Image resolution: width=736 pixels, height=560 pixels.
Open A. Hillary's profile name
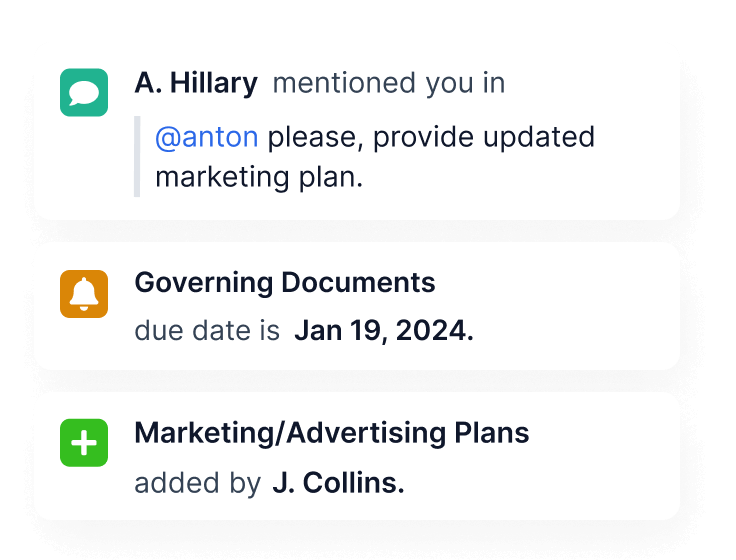pyautogui.click(x=196, y=83)
